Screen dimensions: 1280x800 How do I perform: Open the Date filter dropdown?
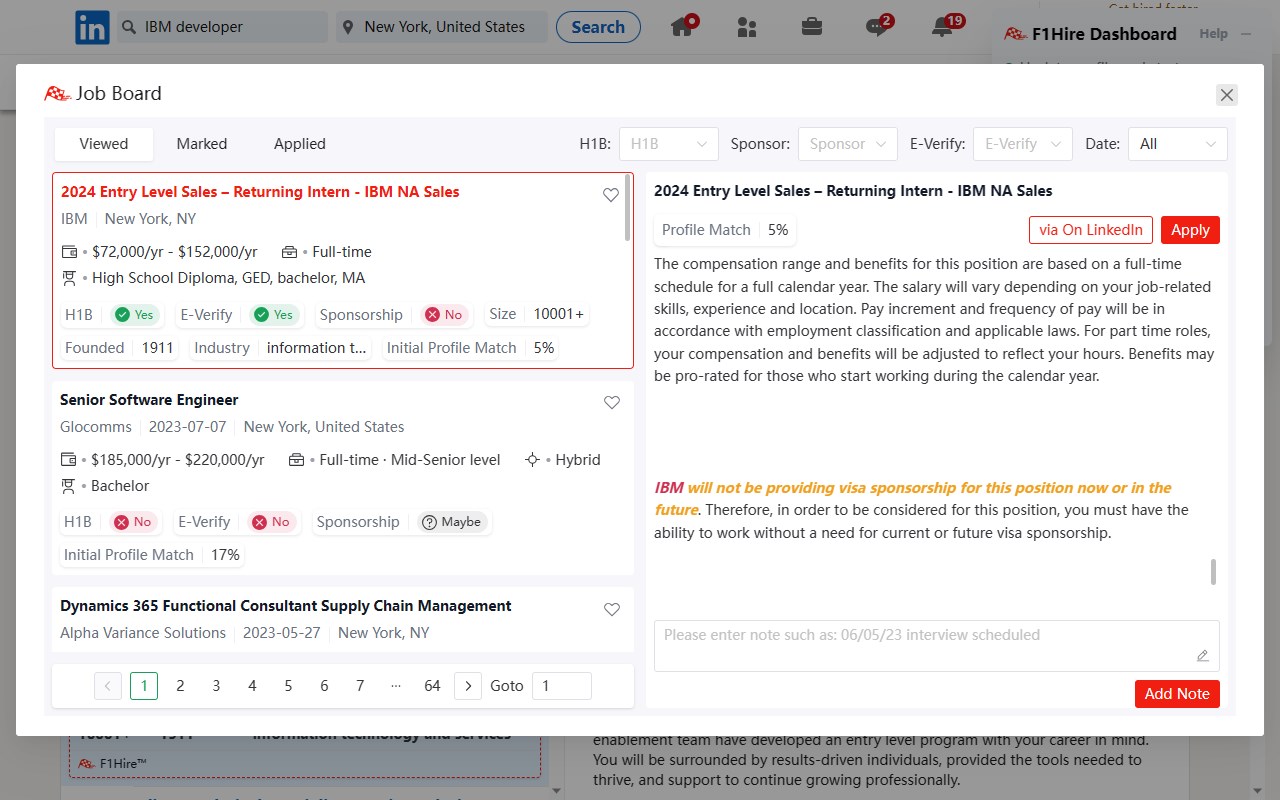pyautogui.click(x=1178, y=144)
